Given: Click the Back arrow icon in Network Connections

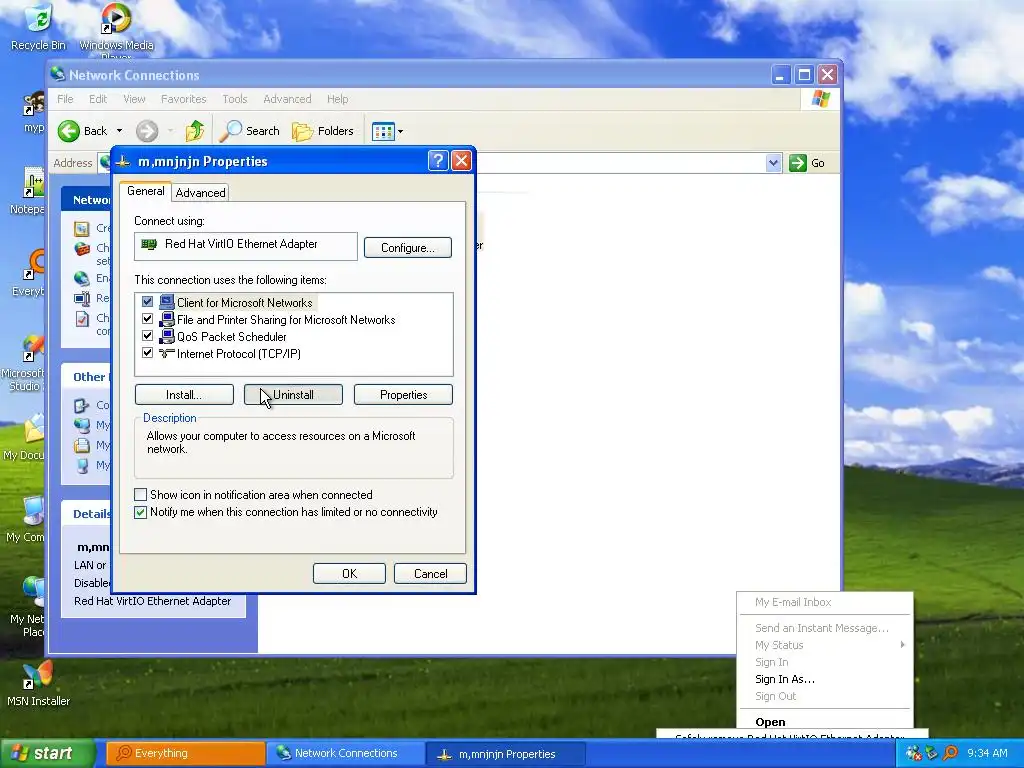Looking at the screenshot, I should (69, 131).
